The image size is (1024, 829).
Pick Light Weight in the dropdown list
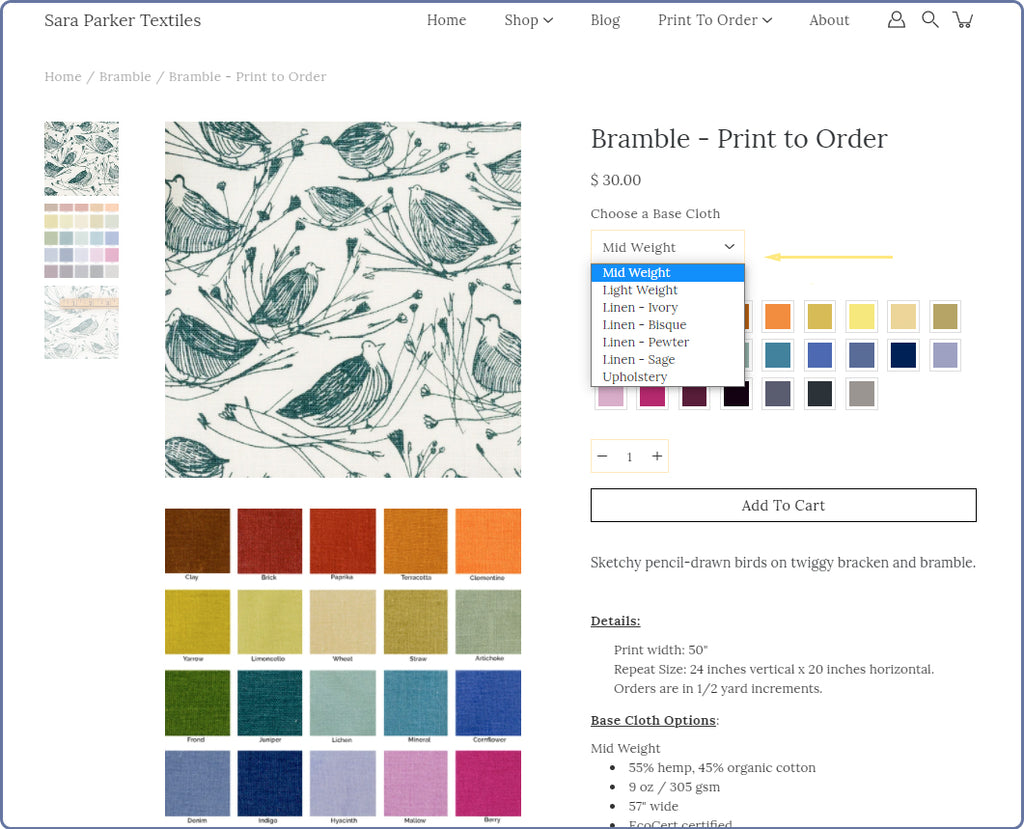[x=640, y=290]
